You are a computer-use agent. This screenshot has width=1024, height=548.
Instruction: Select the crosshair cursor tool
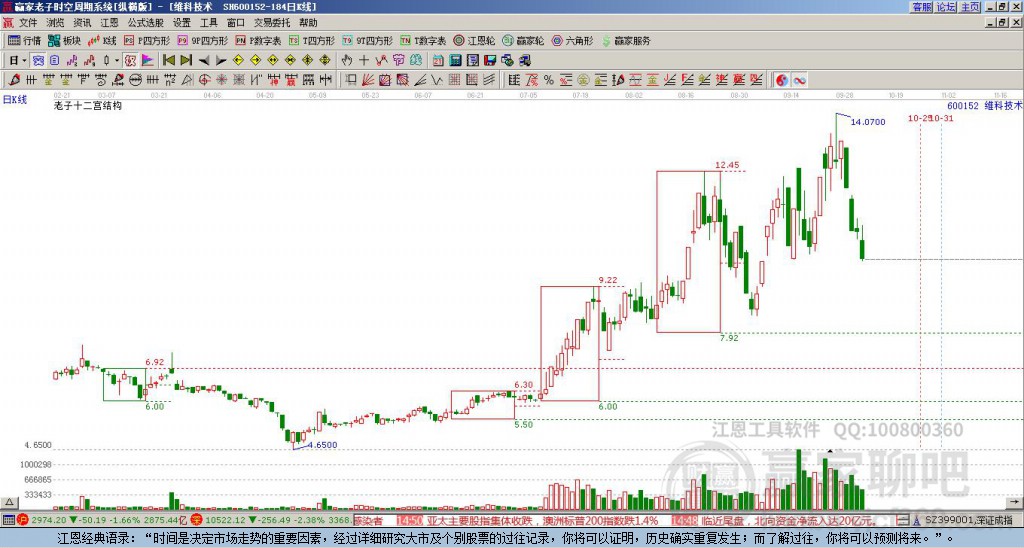tap(364, 61)
